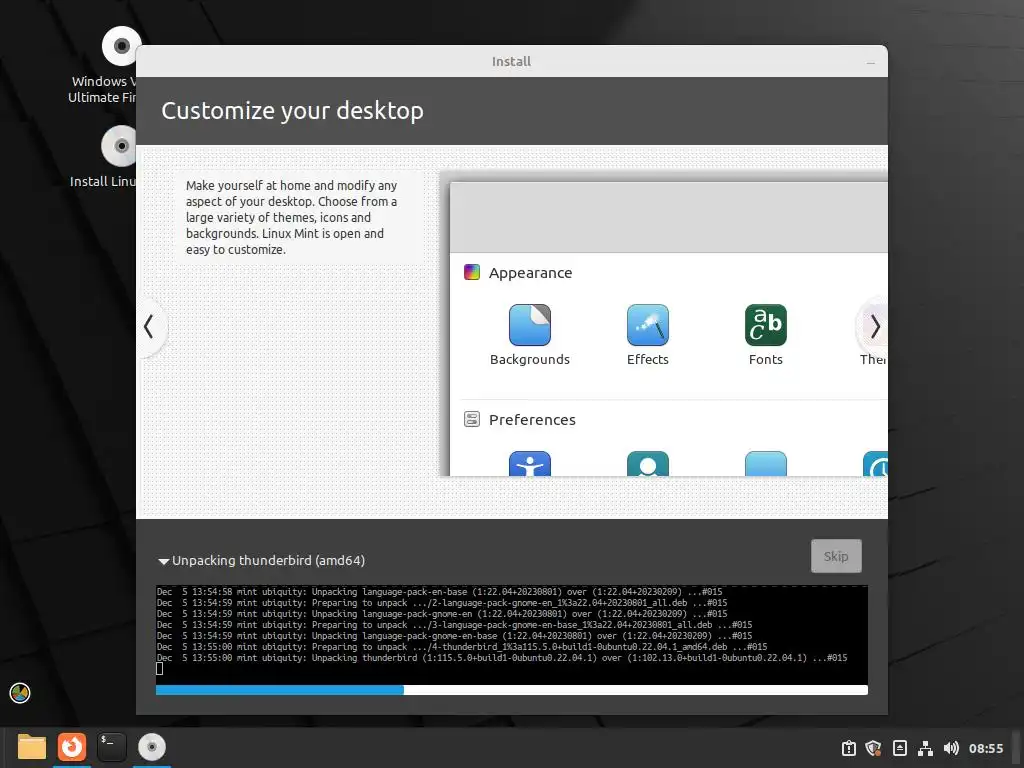Viewport: 1024px width, 768px height.
Task: Open the Terminal from the taskbar
Action: pos(112,747)
